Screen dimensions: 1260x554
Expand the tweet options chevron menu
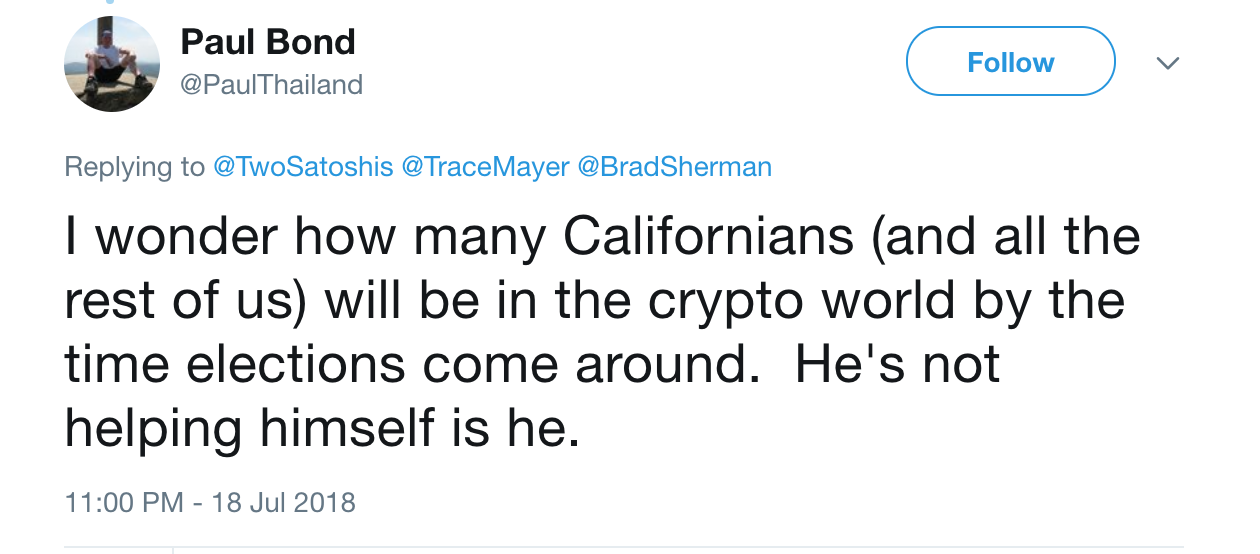pos(1167,63)
